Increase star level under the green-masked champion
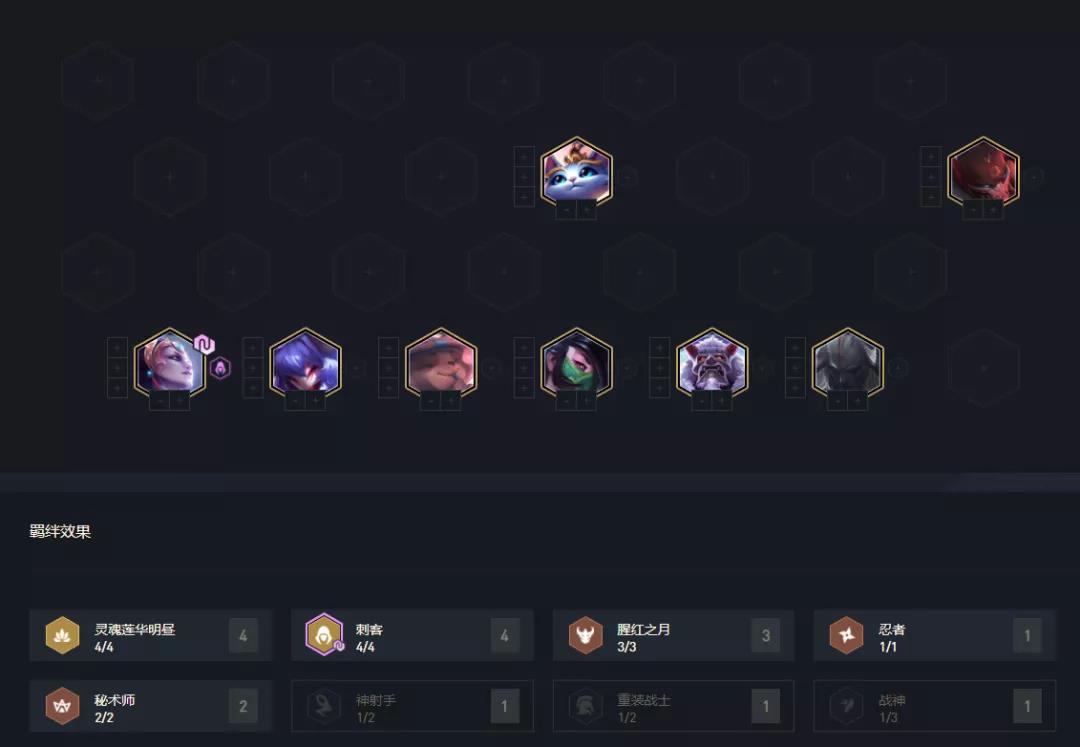Viewport: 1080px width, 747px height. point(587,400)
